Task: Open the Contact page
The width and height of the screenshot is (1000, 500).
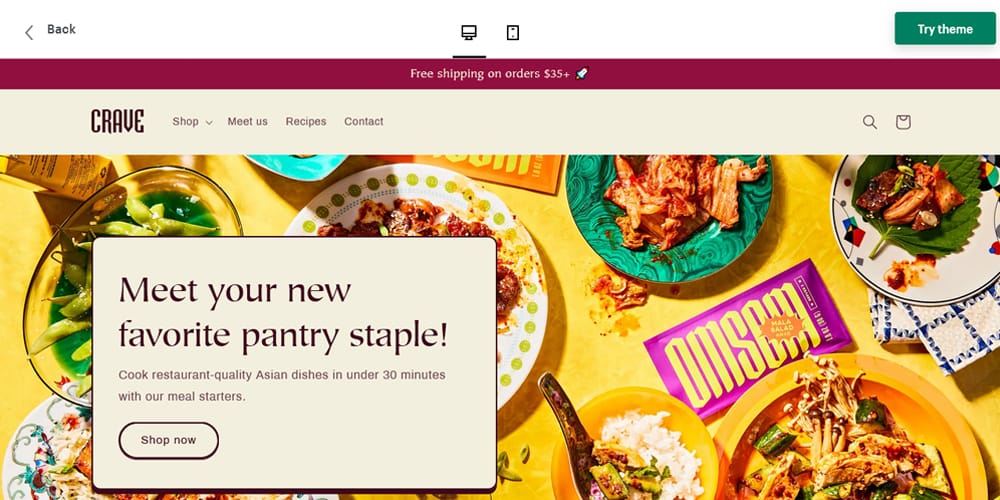Action: pyautogui.click(x=364, y=121)
